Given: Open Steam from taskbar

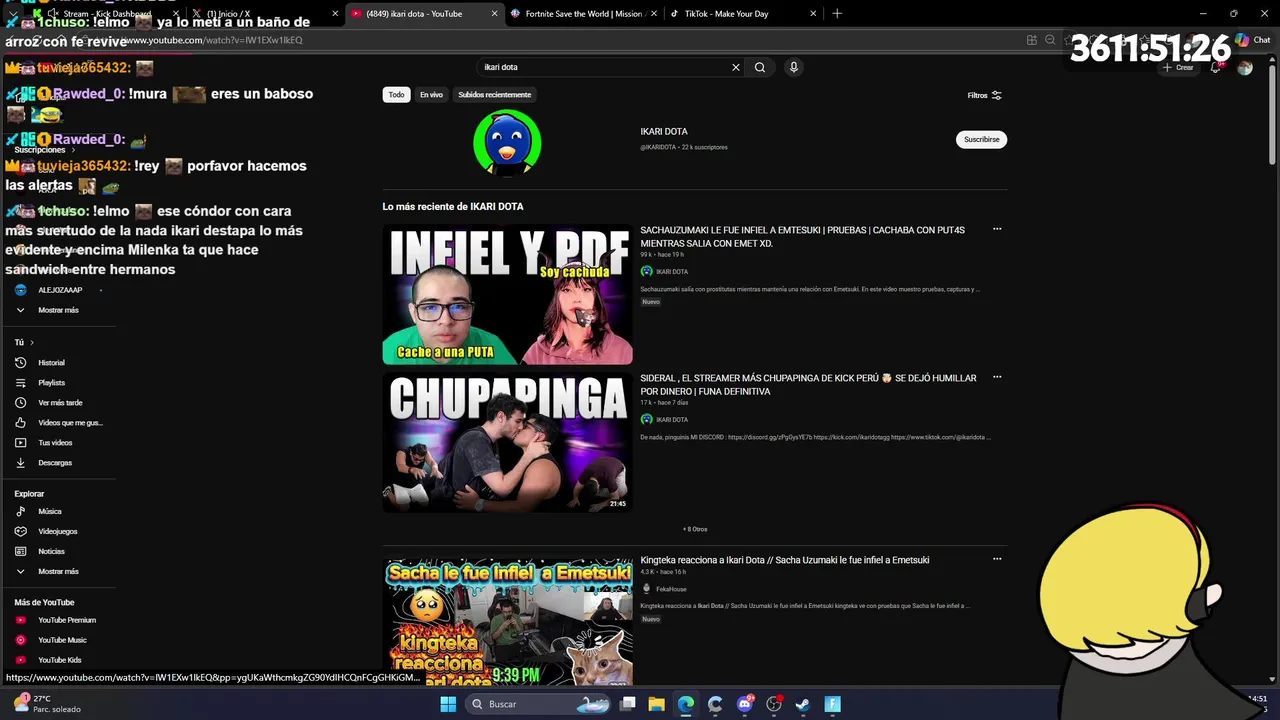Looking at the screenshot, I should 803,704.
